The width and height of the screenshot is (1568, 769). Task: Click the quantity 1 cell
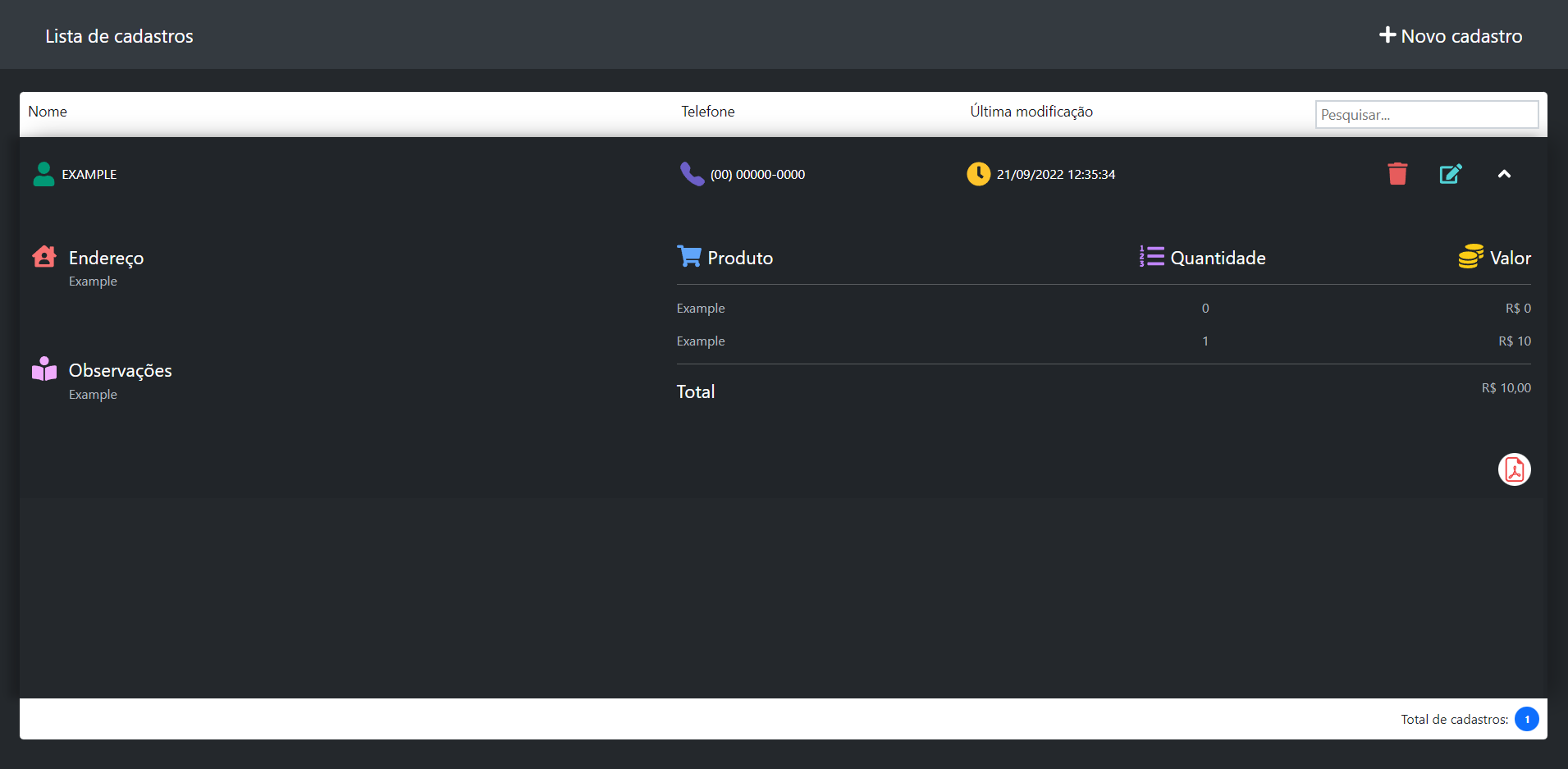[1205, 341]
